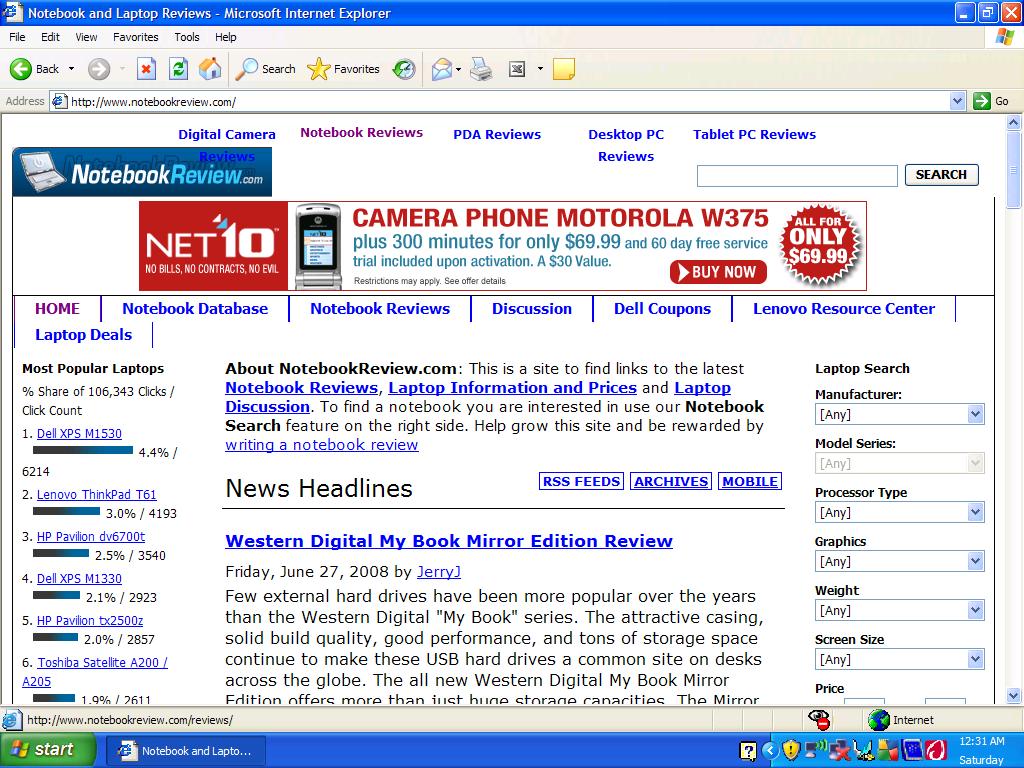Viewport: 1024px width, 768px height.
Task: Open the History clock icon
Action: [x=404, y=69]
